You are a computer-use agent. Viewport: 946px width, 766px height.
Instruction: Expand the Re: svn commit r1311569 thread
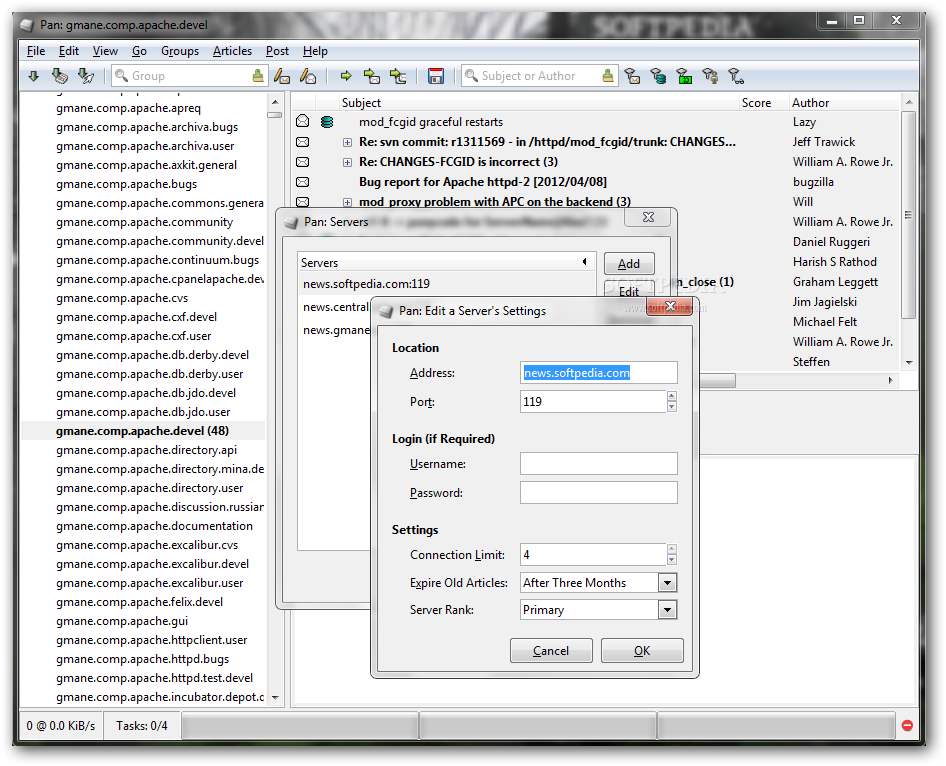pyautogui.click(x=348, y=142)
